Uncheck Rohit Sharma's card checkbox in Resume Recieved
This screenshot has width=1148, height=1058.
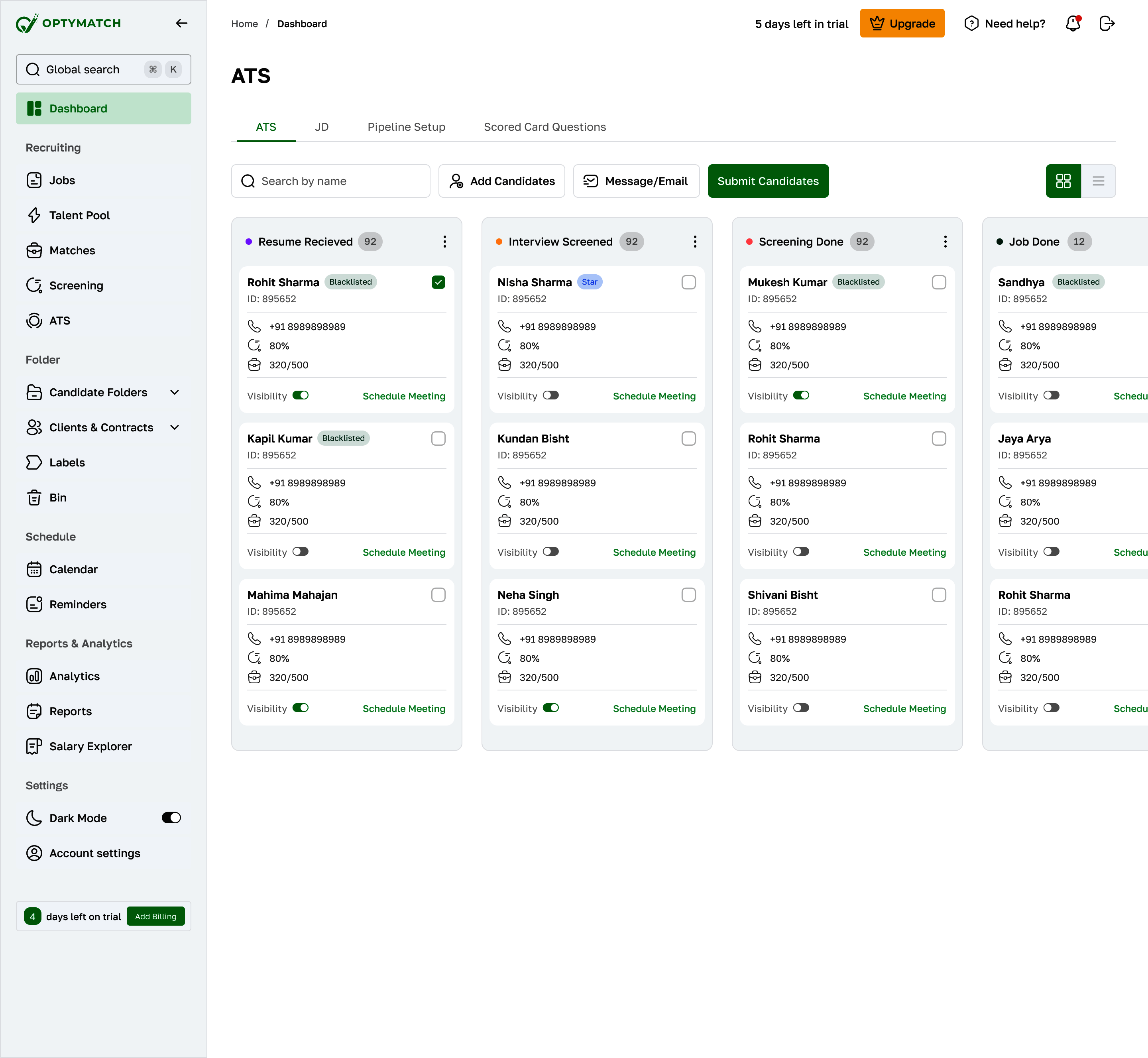click(x=438, y=282)
